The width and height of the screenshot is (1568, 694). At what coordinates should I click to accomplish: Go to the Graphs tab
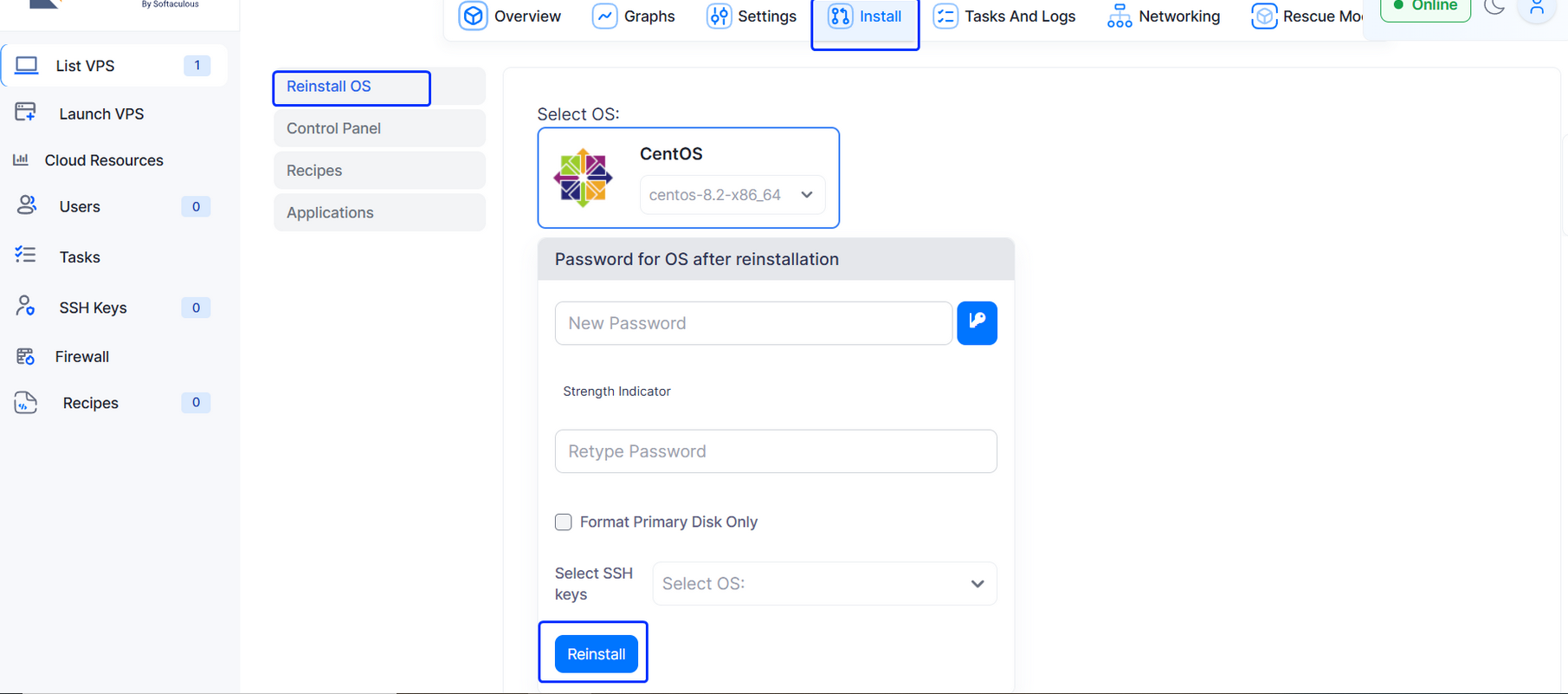pos(634,16)
